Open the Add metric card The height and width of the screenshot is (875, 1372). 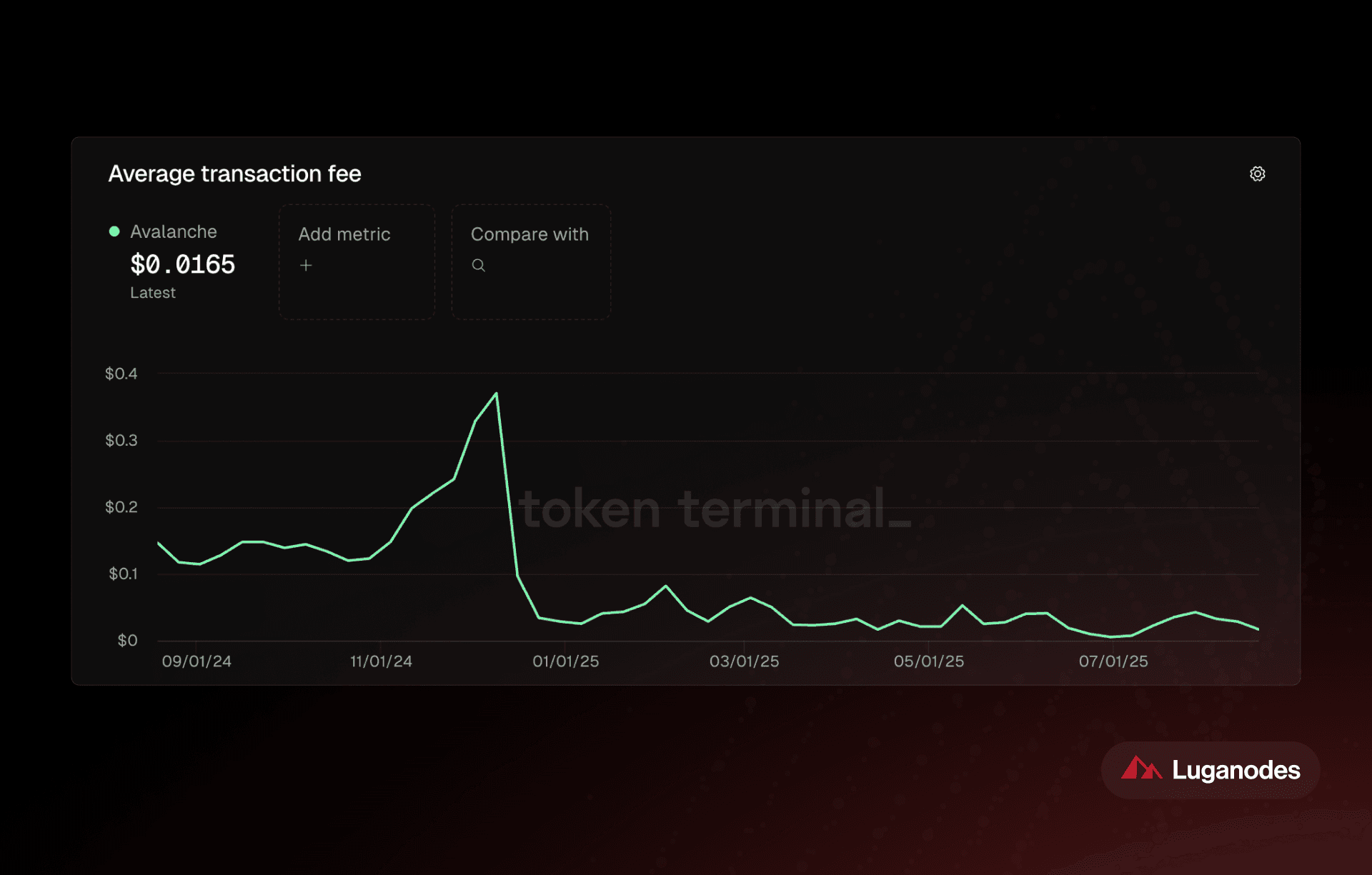point(357,261)
